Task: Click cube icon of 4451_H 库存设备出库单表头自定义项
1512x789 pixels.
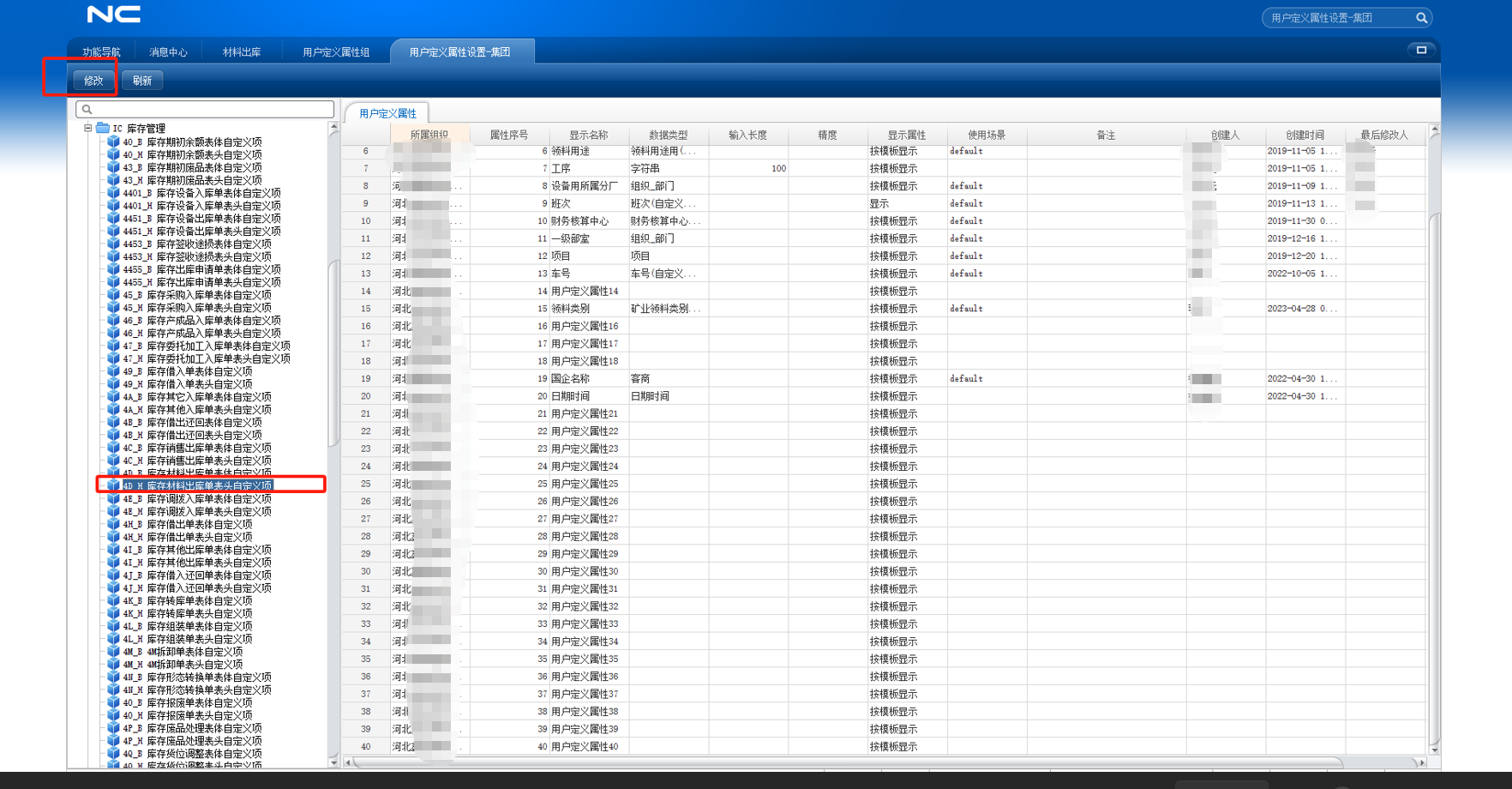Action: pos(113,232)
